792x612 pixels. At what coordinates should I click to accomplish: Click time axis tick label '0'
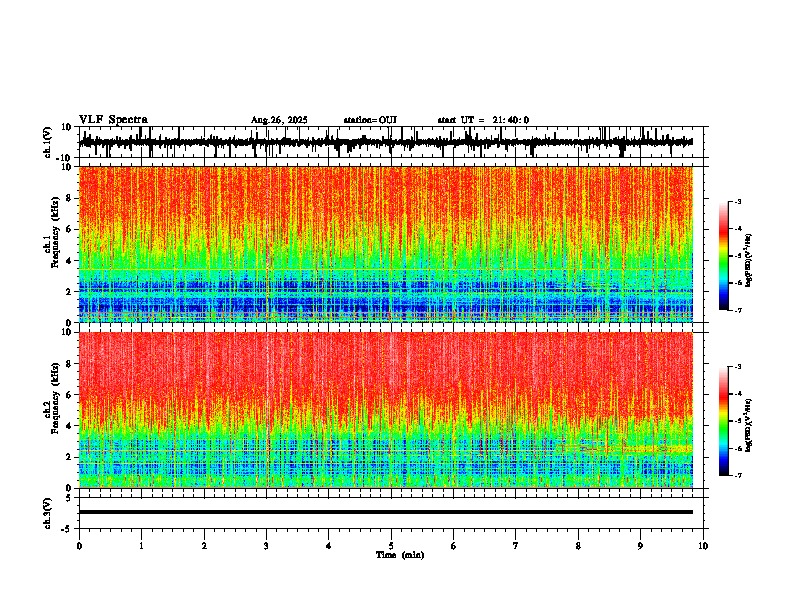79,546
